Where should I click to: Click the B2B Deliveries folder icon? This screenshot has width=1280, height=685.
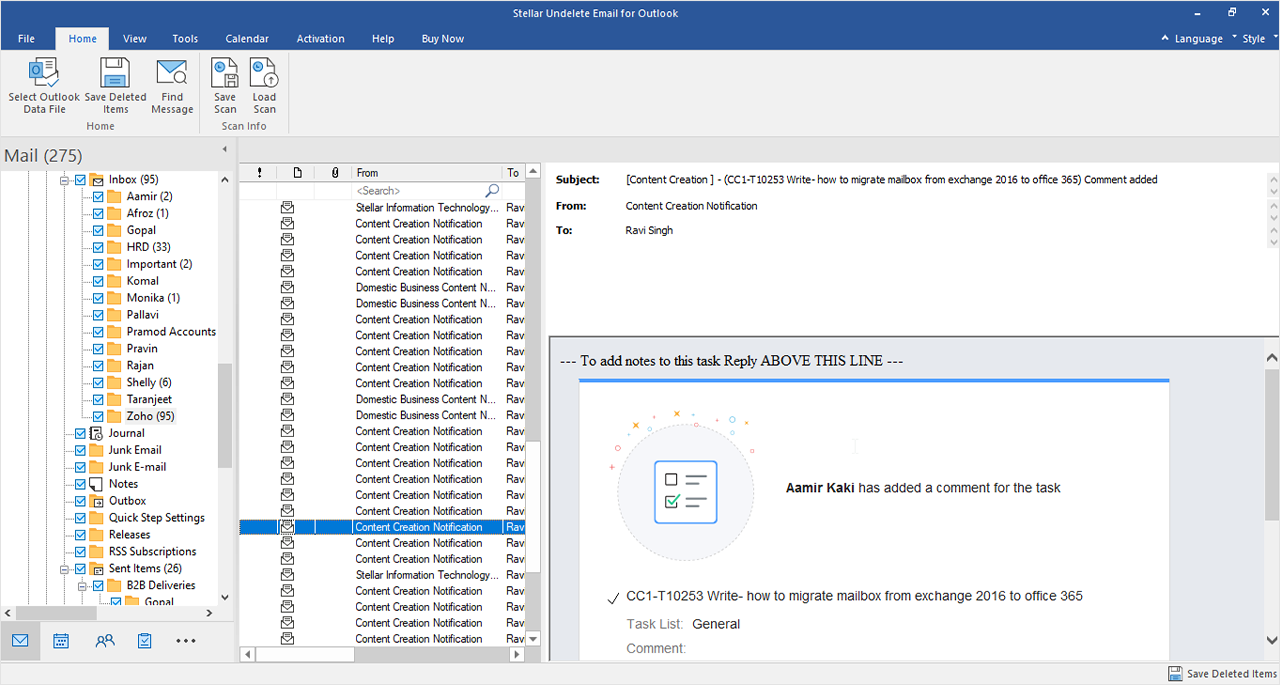pos(115,585)
